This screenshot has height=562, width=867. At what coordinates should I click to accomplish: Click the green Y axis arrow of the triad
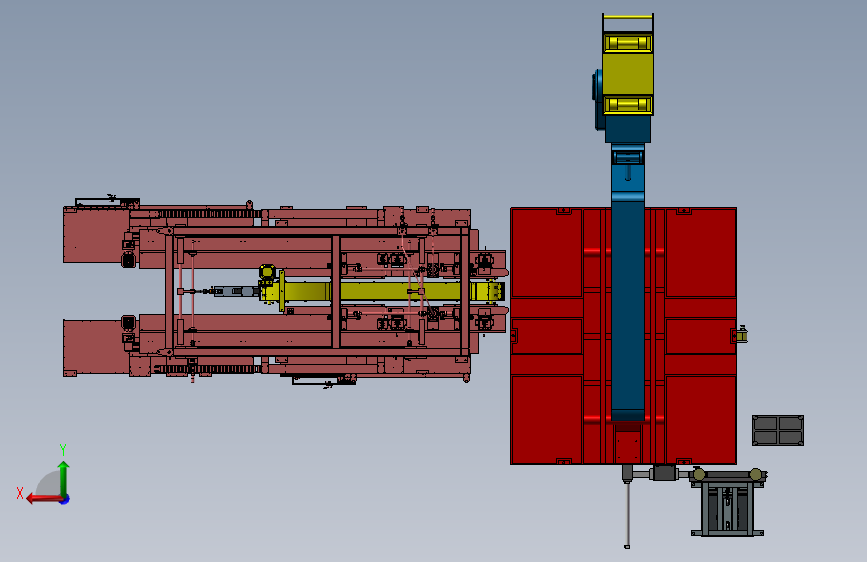pos(64,478)
